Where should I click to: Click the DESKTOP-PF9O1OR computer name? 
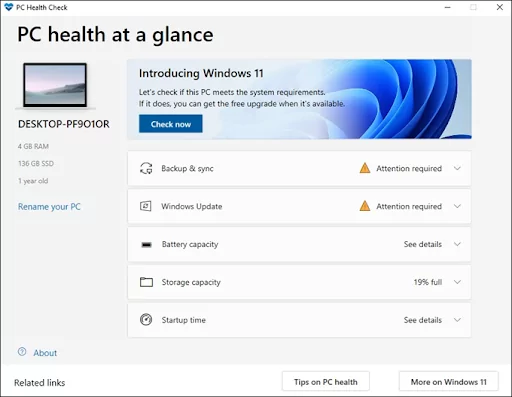point(64,124)
